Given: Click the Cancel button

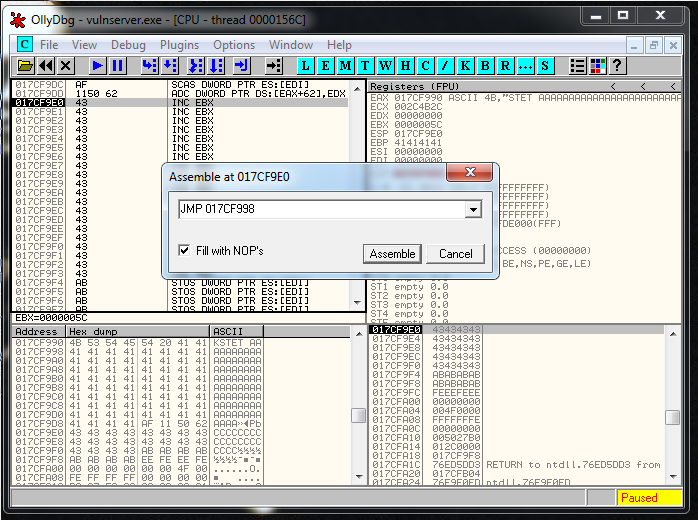Looking at the screenshot, I should point(455,254).
